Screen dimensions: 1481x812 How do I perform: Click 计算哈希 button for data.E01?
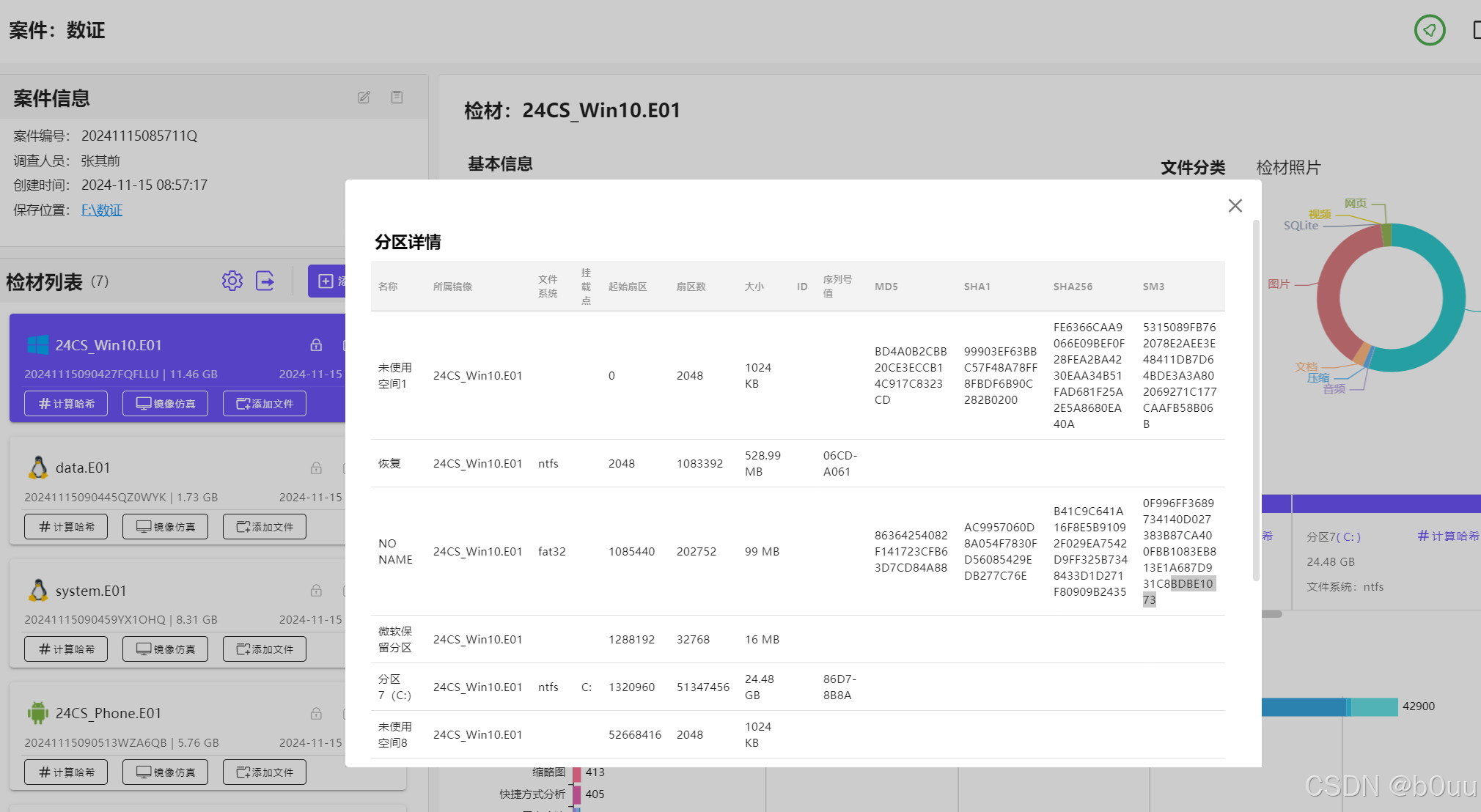click(x=66, y=527)
